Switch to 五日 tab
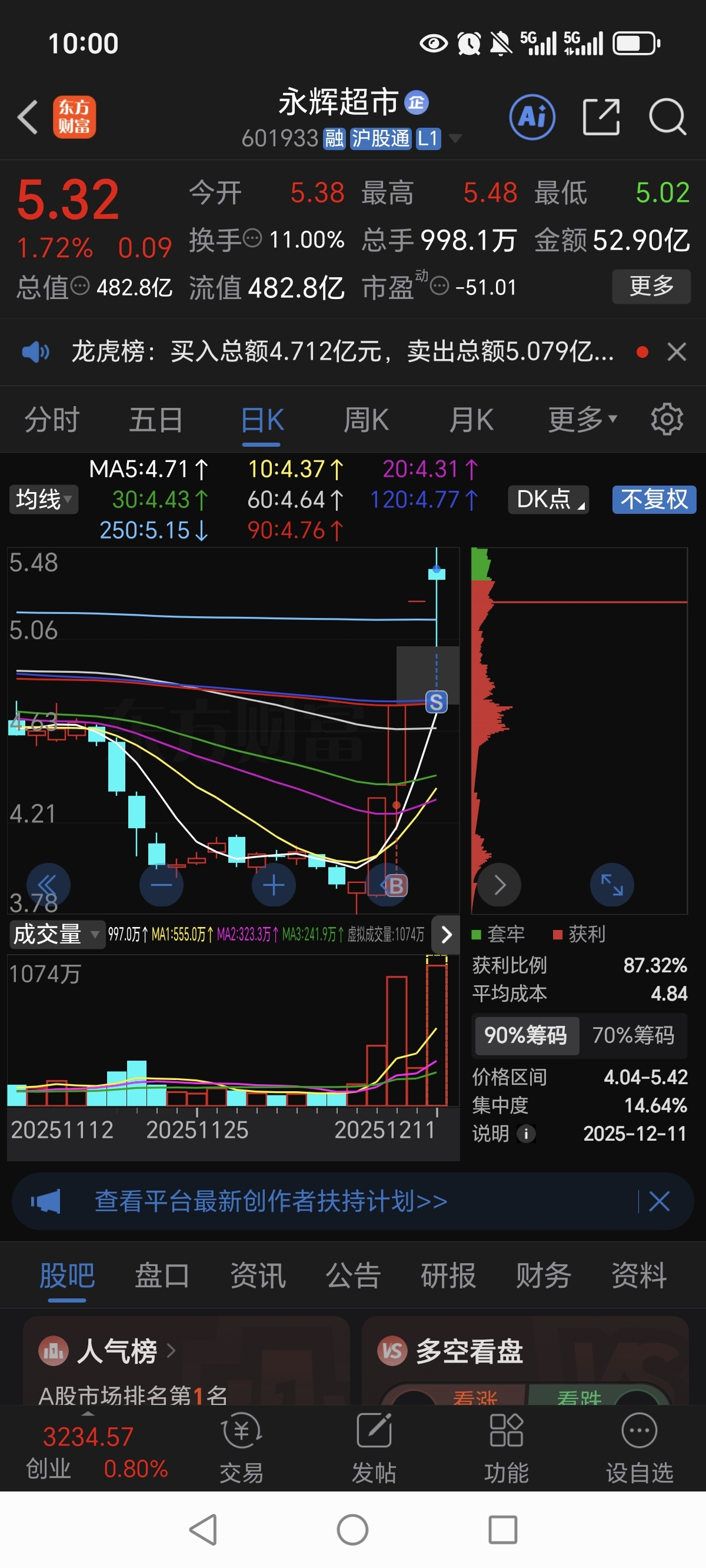The width and height of the screenshot is (706, 1568). pyautogui.click(x=156, y=420)
